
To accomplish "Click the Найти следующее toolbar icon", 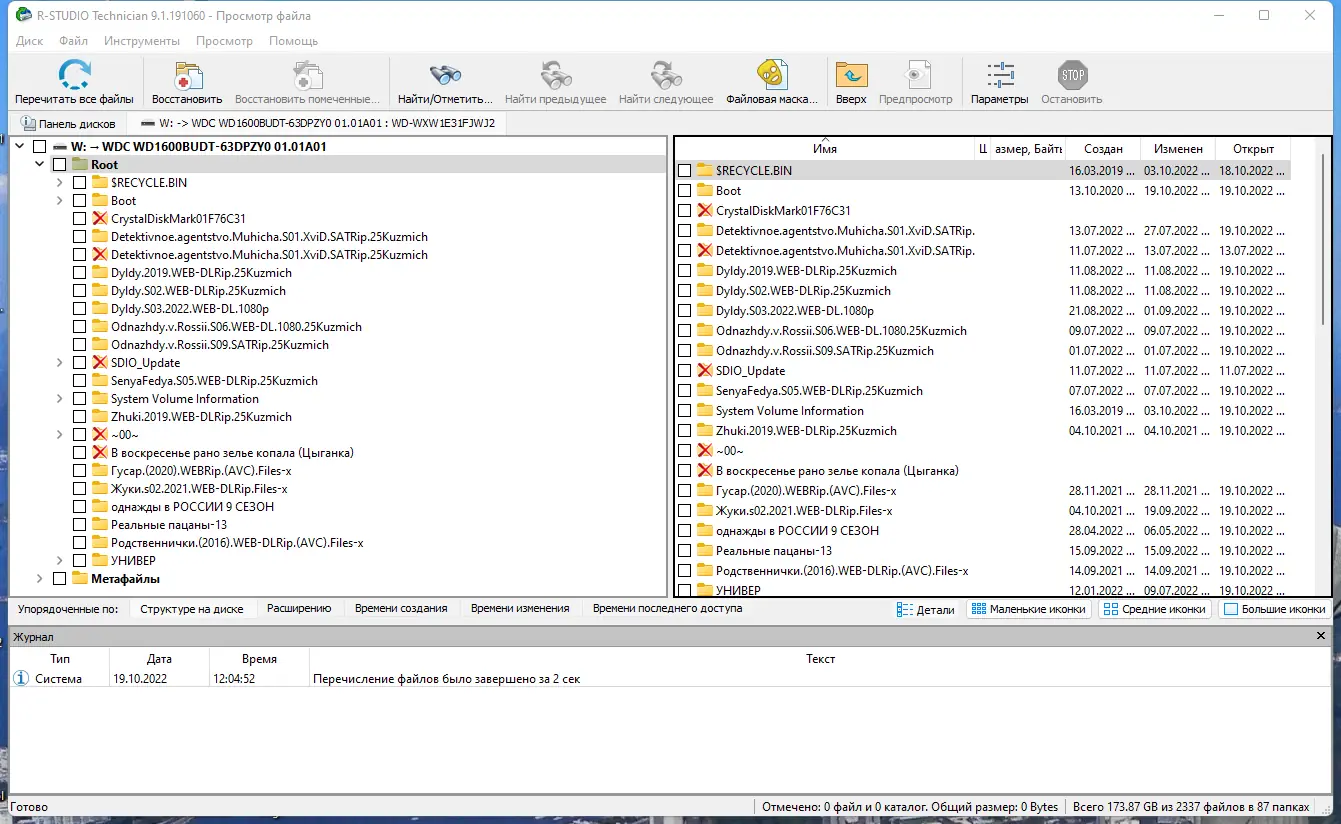I will coord(666,75).
